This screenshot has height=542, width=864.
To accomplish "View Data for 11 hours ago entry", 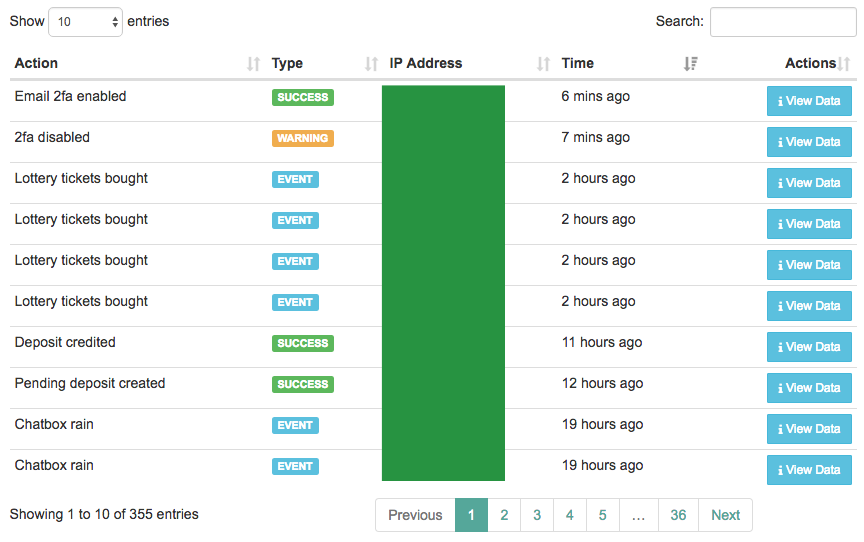I will 809,346.
